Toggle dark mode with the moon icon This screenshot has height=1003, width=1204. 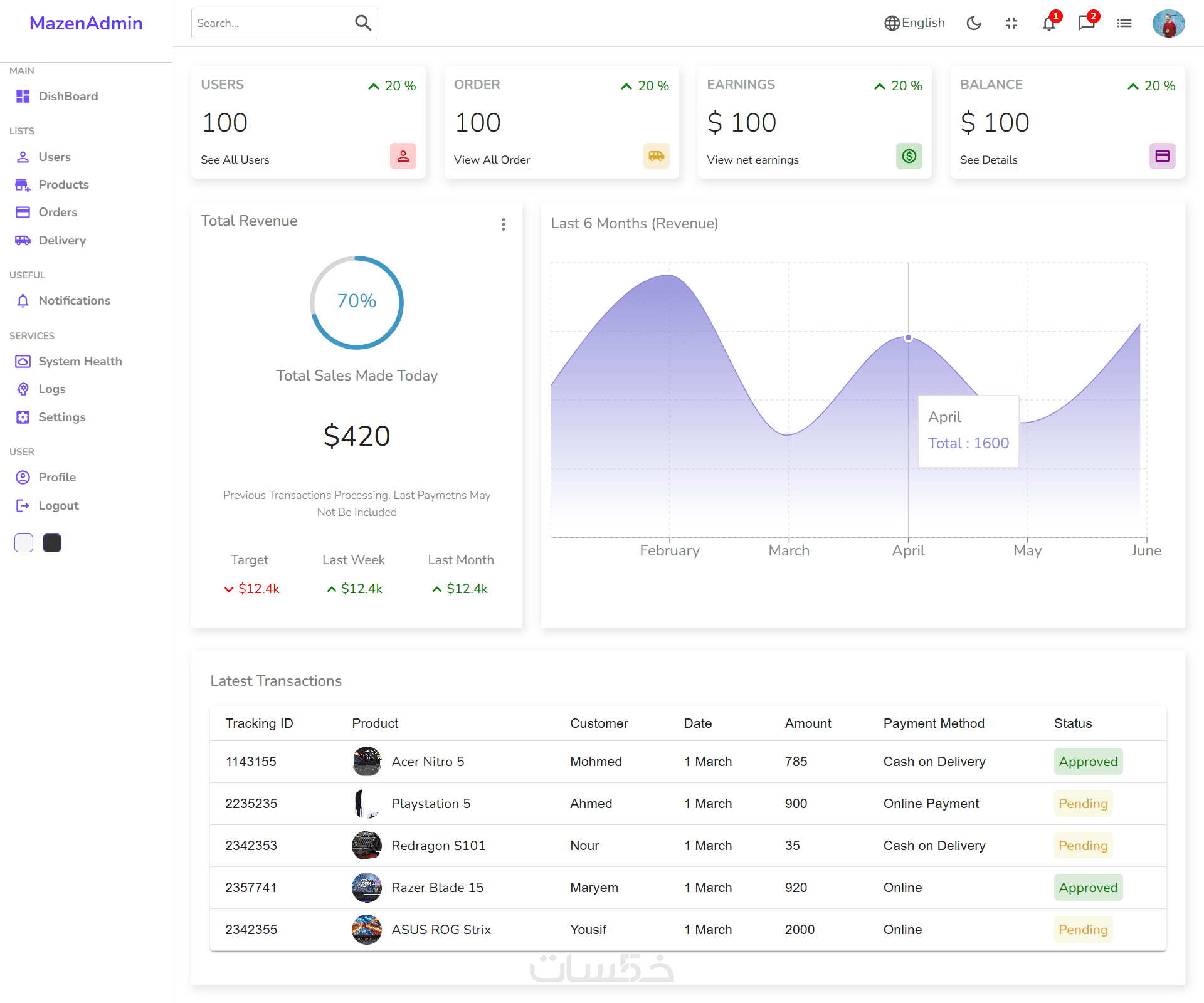(x=973, y=24)
